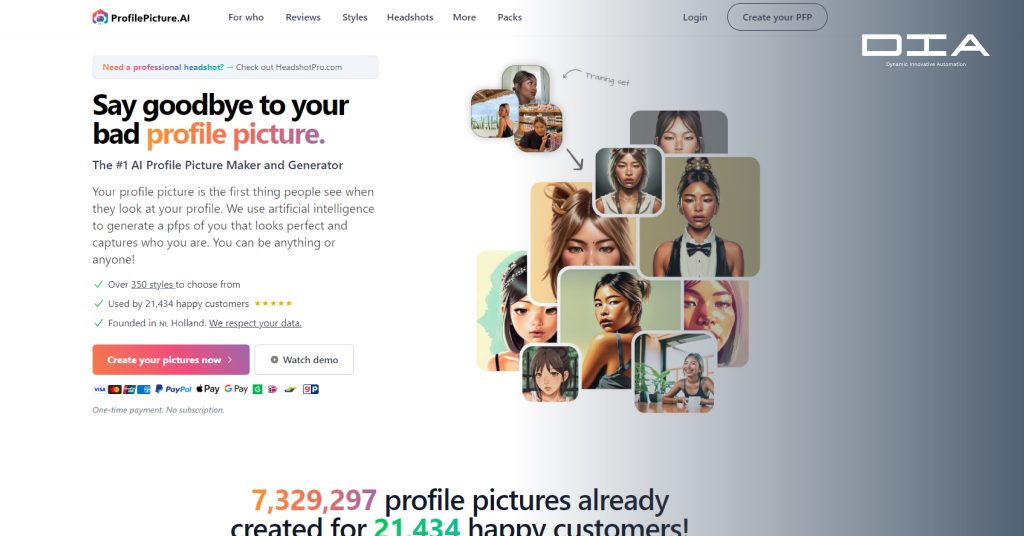The width and height of the screenshot is (1024, 536).
Task: Click the Apple Pay payment icon
Action: pyautogui.click(x=208, y=389)
